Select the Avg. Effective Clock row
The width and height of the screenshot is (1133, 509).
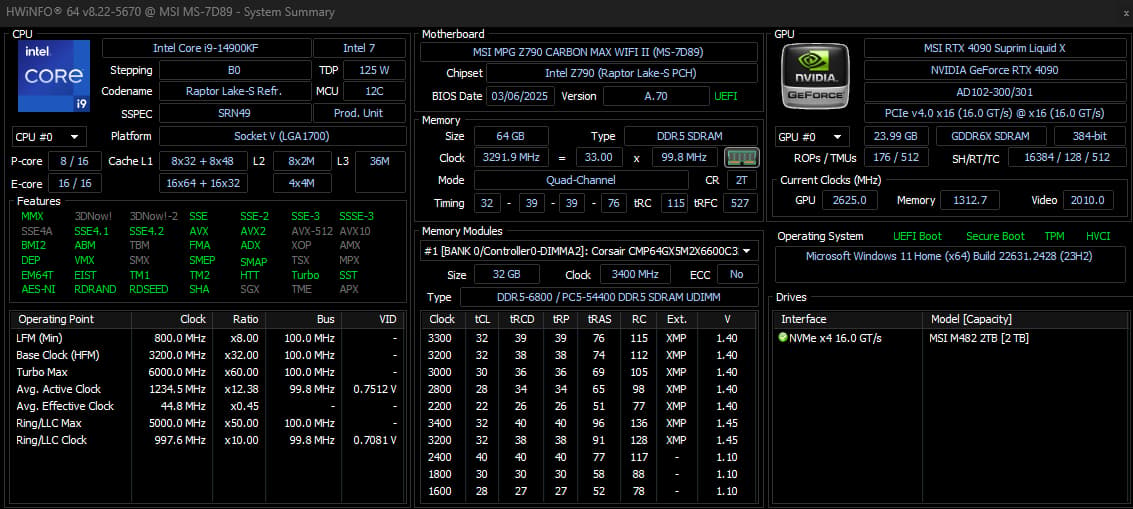click(x=209, y=406)
